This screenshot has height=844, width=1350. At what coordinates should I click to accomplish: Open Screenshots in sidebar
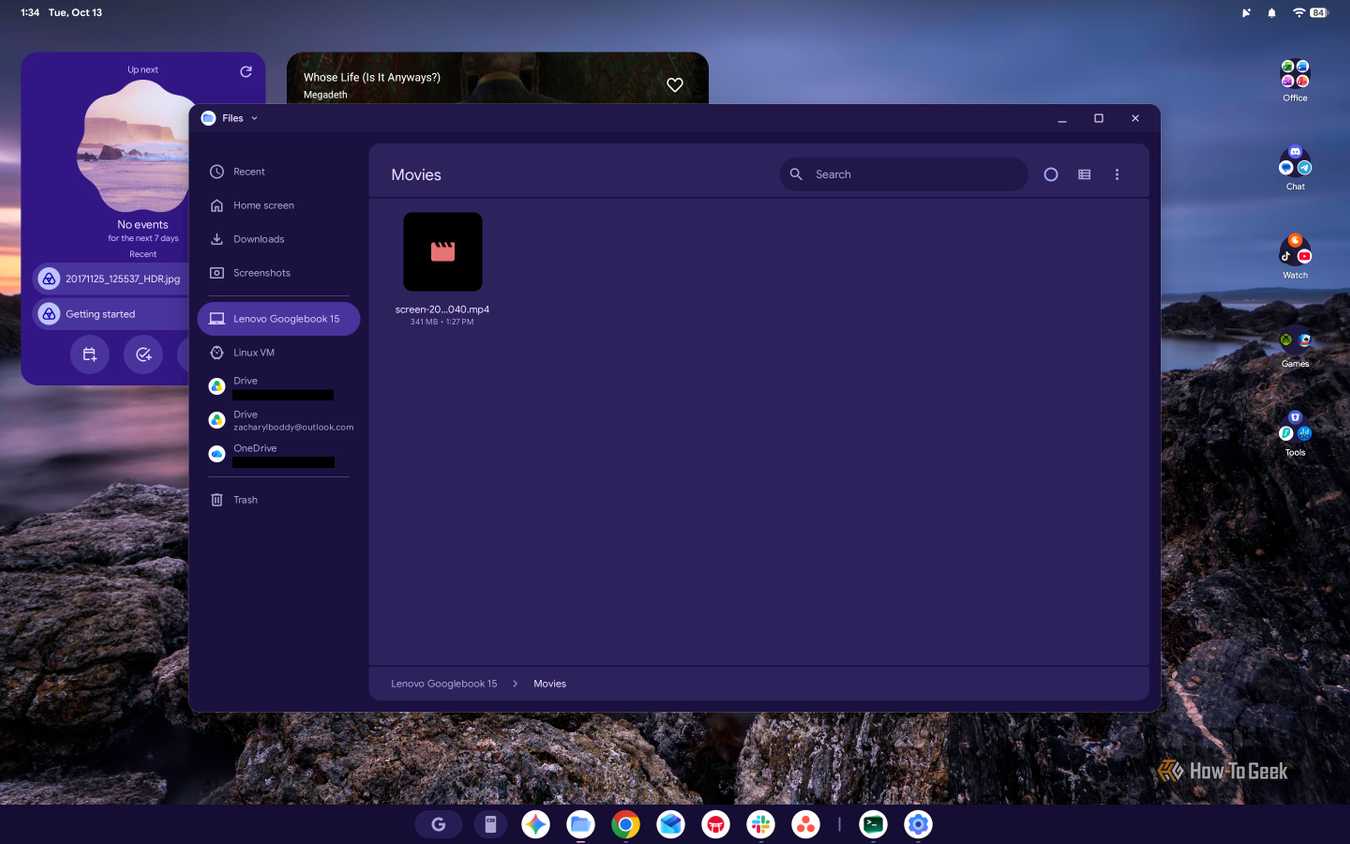[278, 273]
